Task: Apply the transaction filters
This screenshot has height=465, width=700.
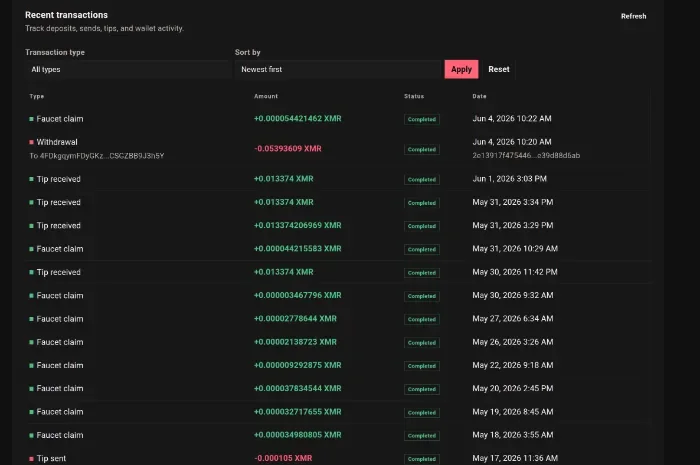Action: tap(461, 69)
